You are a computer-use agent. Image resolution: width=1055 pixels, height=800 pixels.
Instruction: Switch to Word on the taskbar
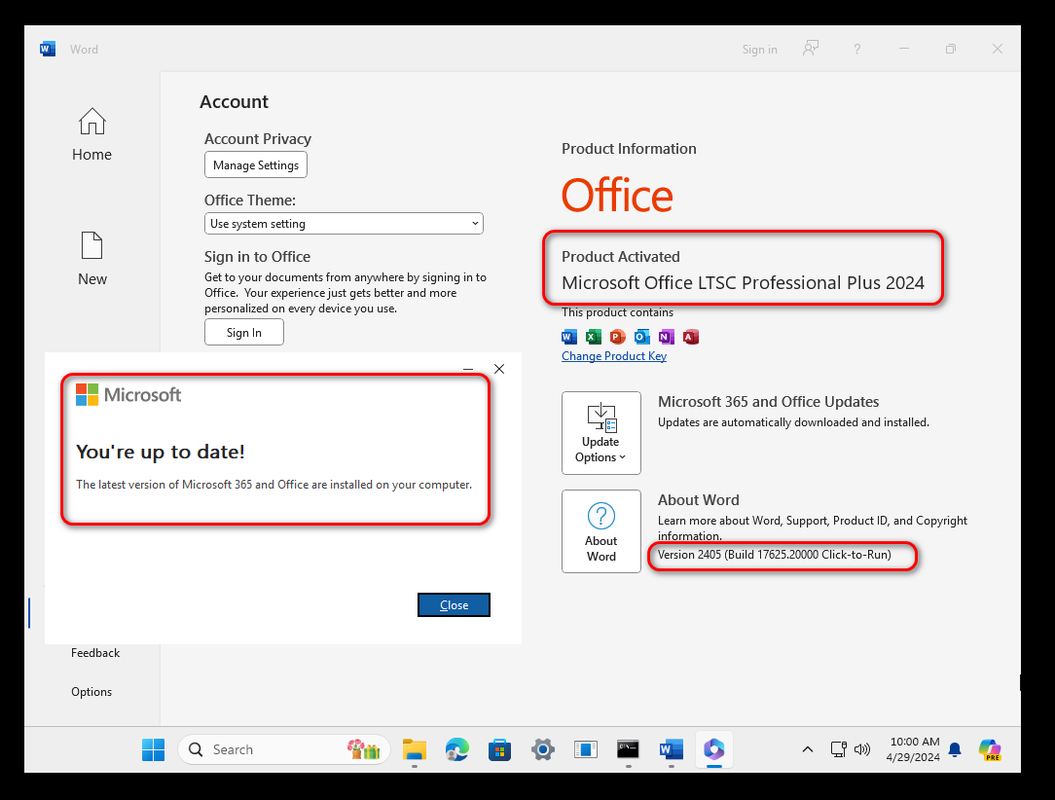[671, 750]
